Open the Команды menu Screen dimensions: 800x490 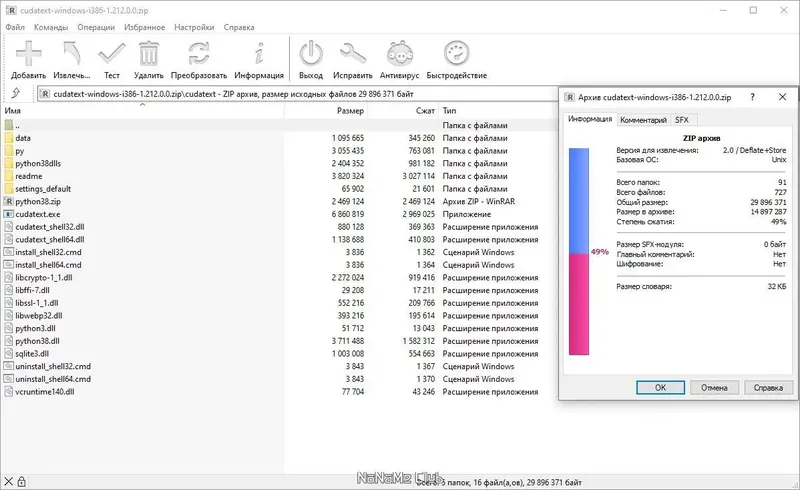coord(51,27)
